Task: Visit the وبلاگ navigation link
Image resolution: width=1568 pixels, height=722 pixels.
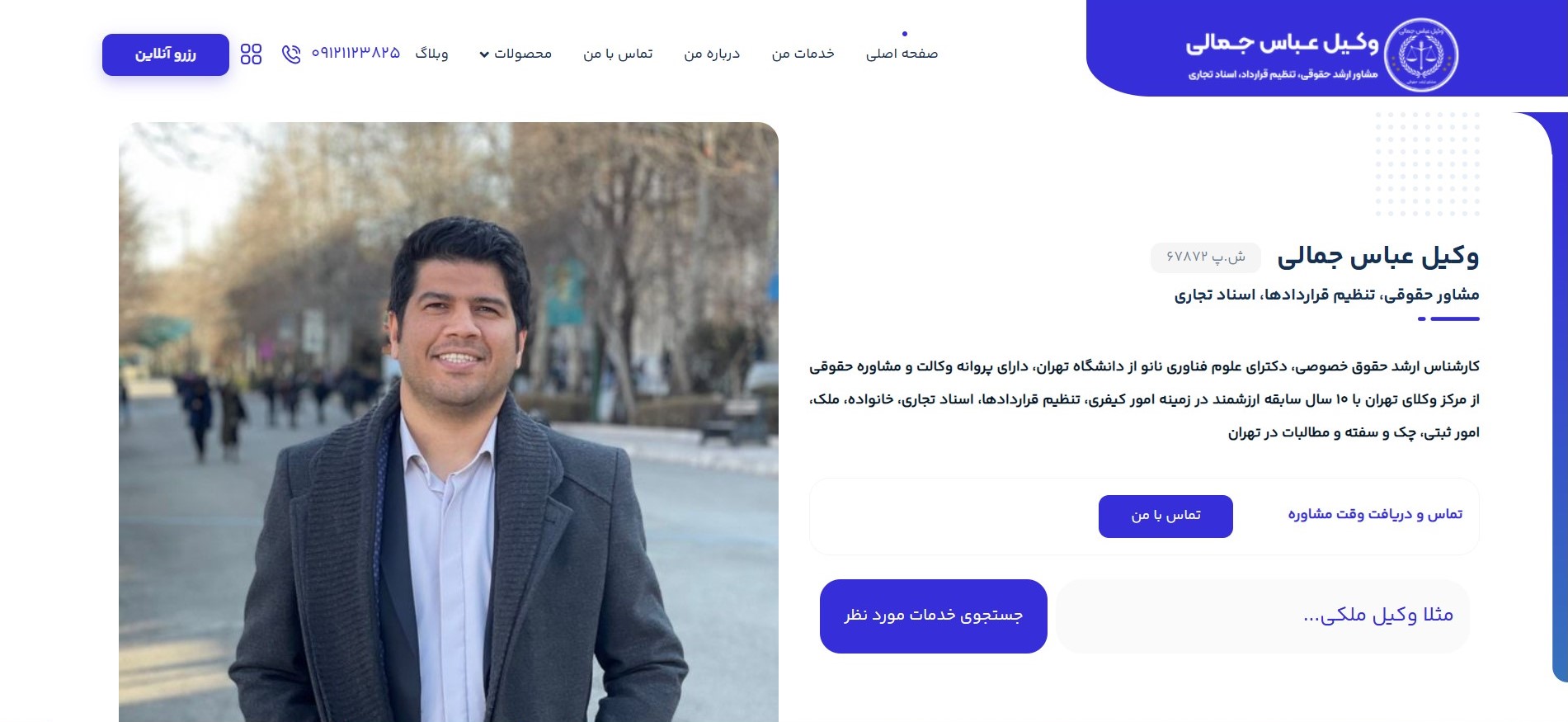Action: coord(431,54)
